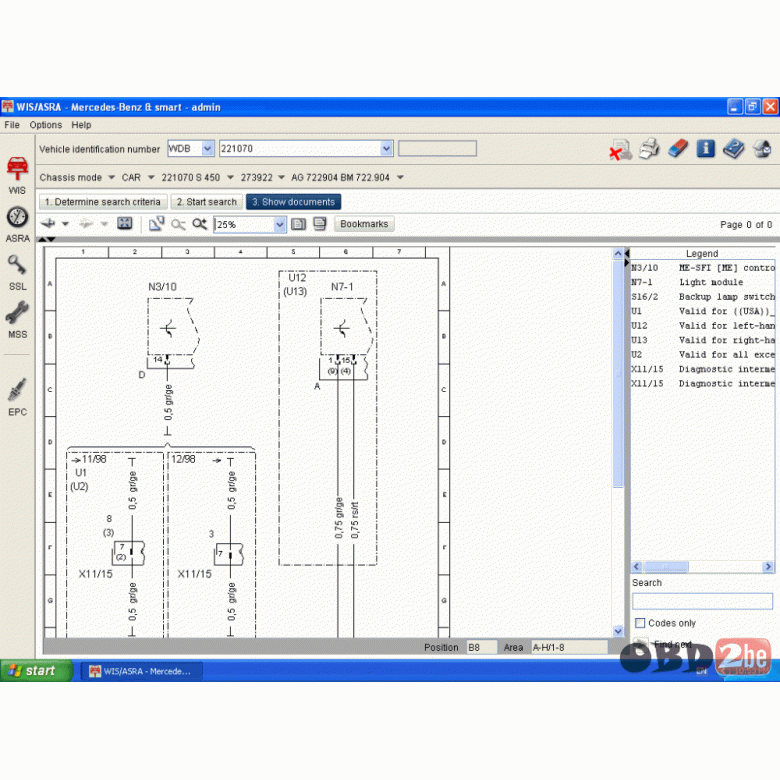Image resolution: width=780 pixels, height=780 pixels.
Task: Open the SSL module in sidebar
Action: point(17,273)
